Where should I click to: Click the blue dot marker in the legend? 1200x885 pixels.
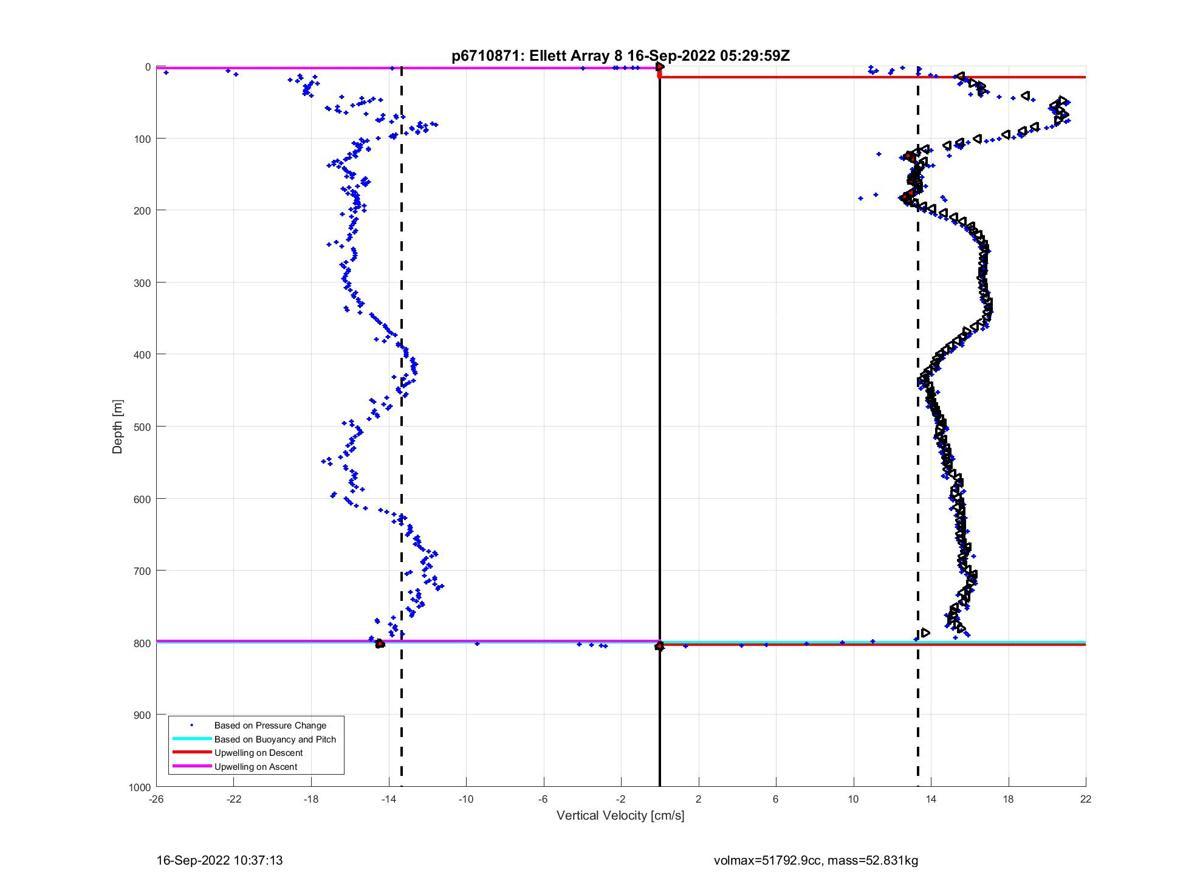point(191,725)
